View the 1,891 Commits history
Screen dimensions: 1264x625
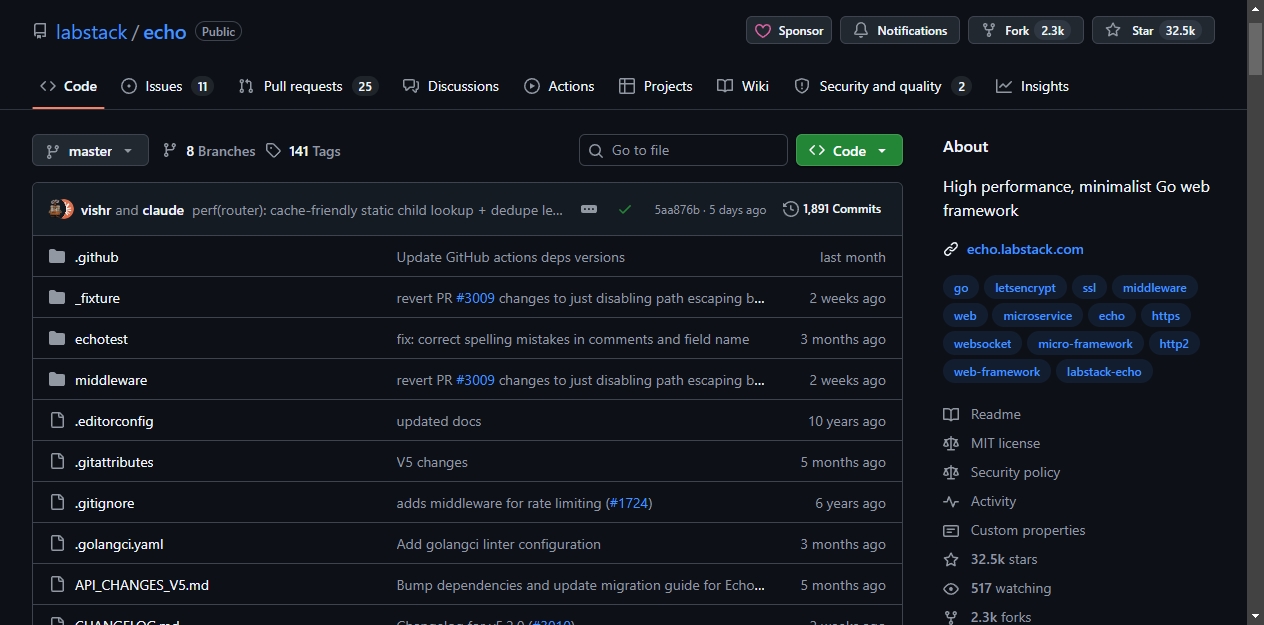click(x=832, y=209)
